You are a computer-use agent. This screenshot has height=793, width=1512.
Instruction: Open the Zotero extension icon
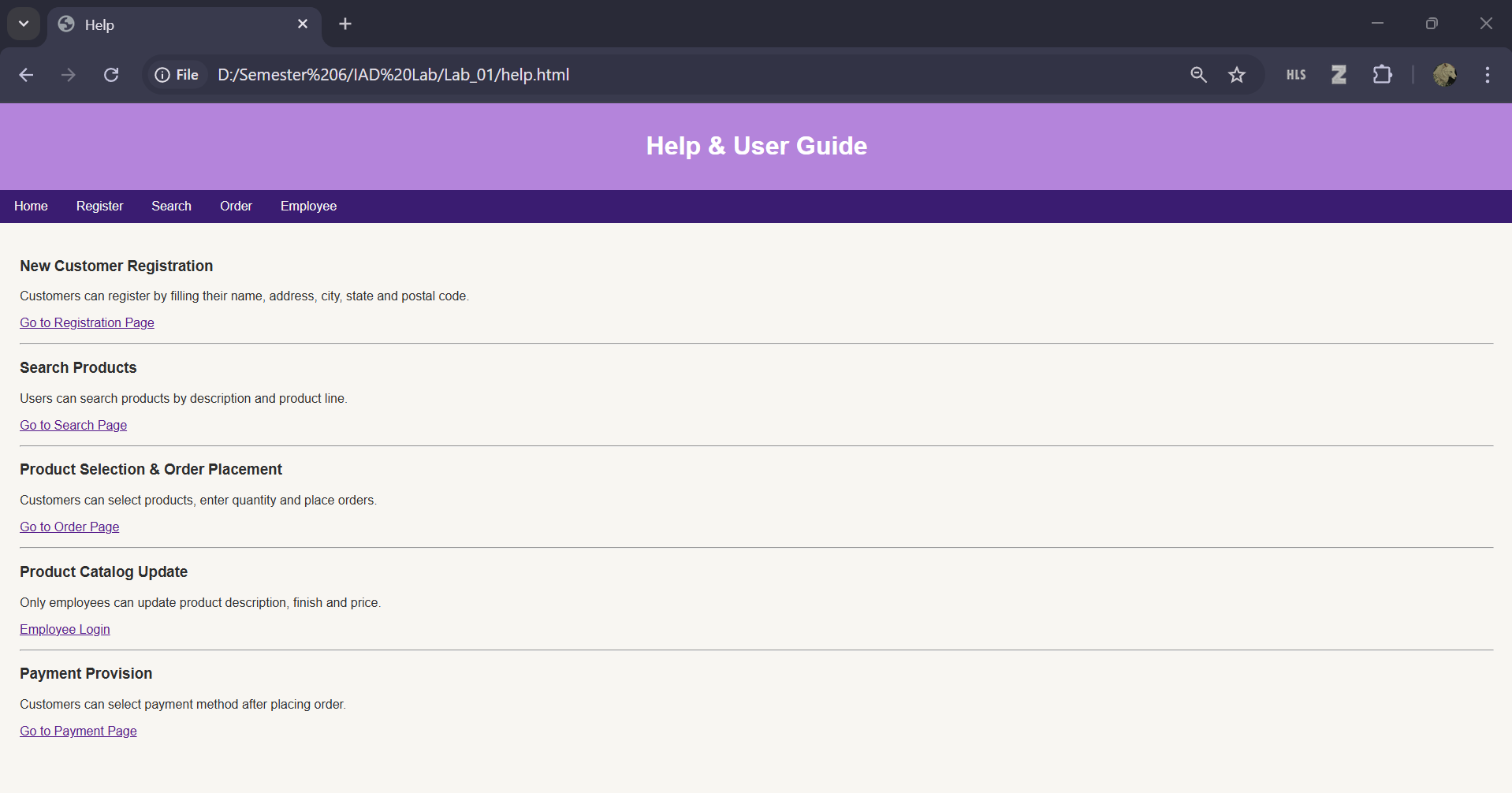pyautogui.click(x=1339, y=75)
